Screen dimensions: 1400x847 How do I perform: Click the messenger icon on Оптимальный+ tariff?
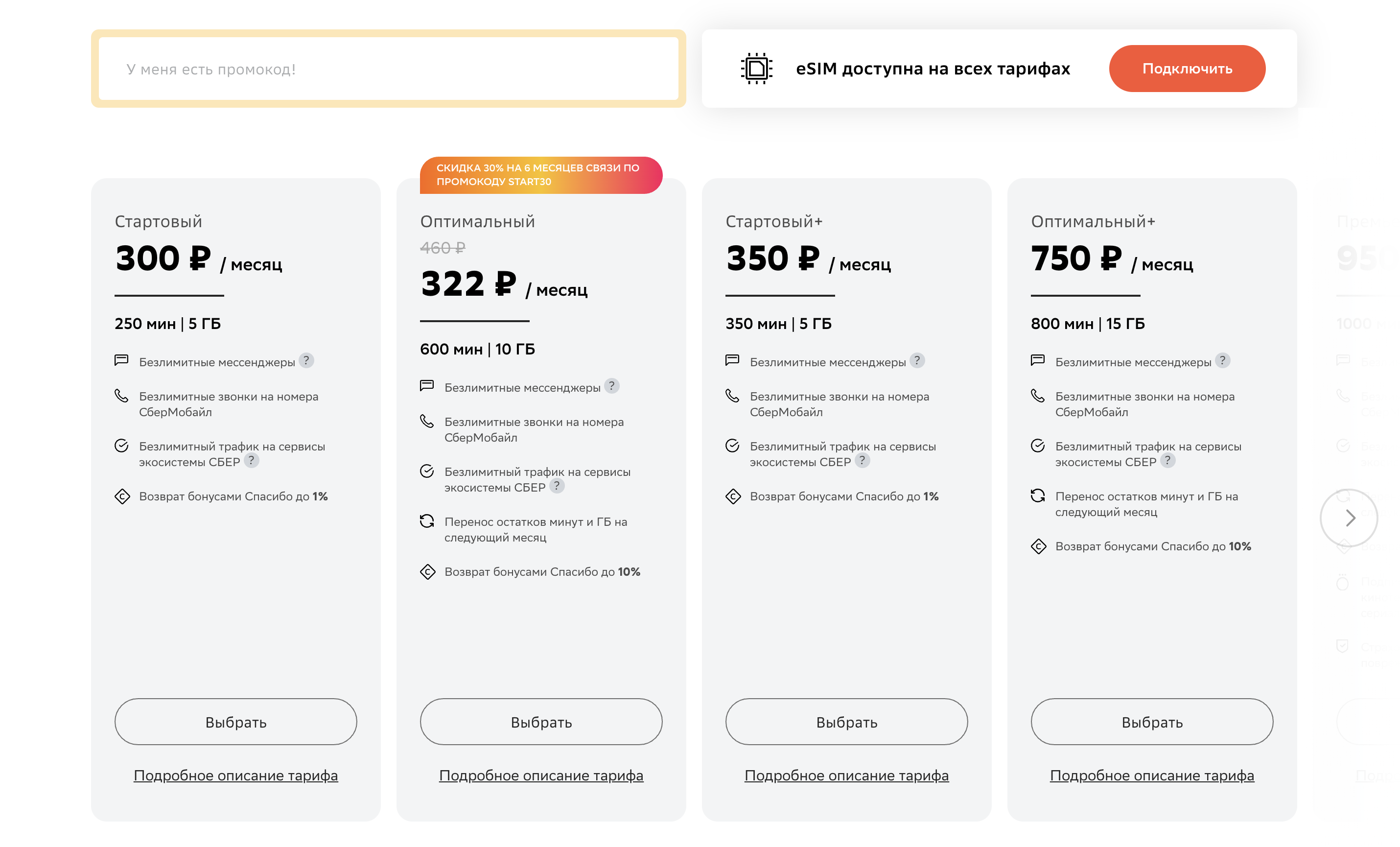(x=1039, y=360)
